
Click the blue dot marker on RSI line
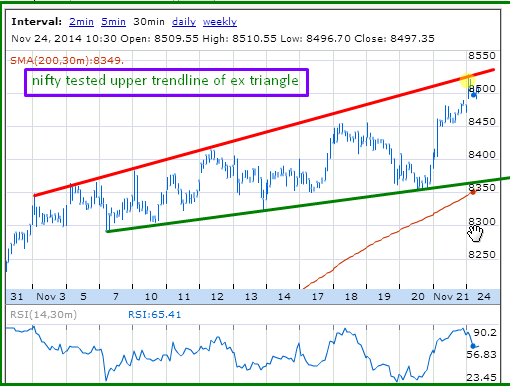473,346
